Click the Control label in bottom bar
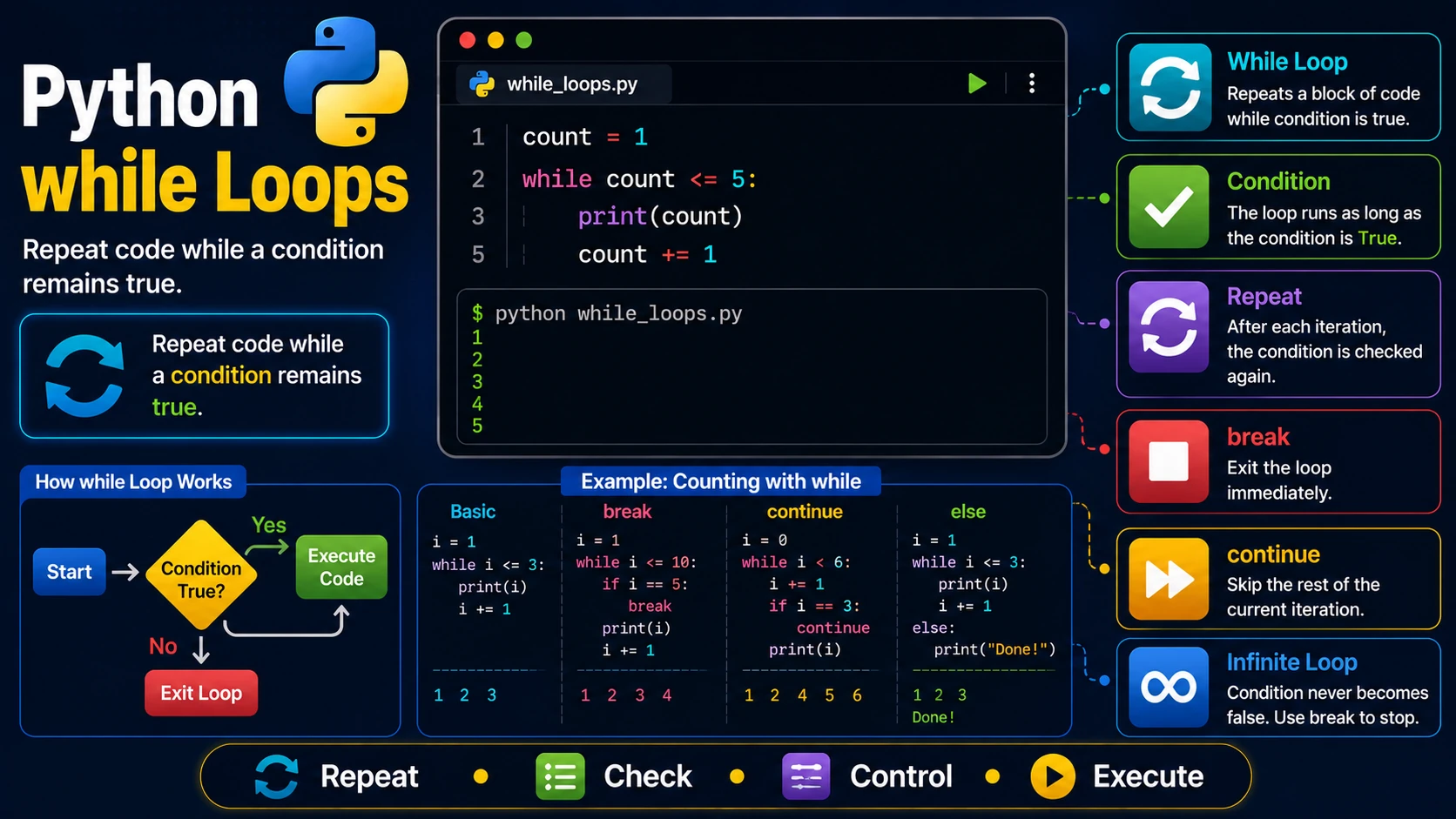 pos(901,776)
